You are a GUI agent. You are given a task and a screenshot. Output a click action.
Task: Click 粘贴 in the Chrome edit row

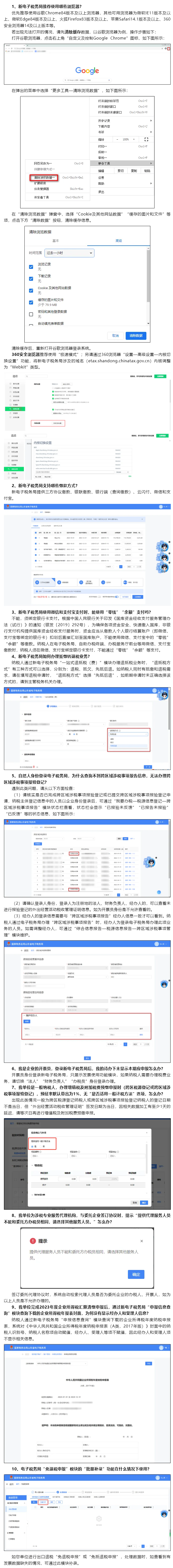147,171
